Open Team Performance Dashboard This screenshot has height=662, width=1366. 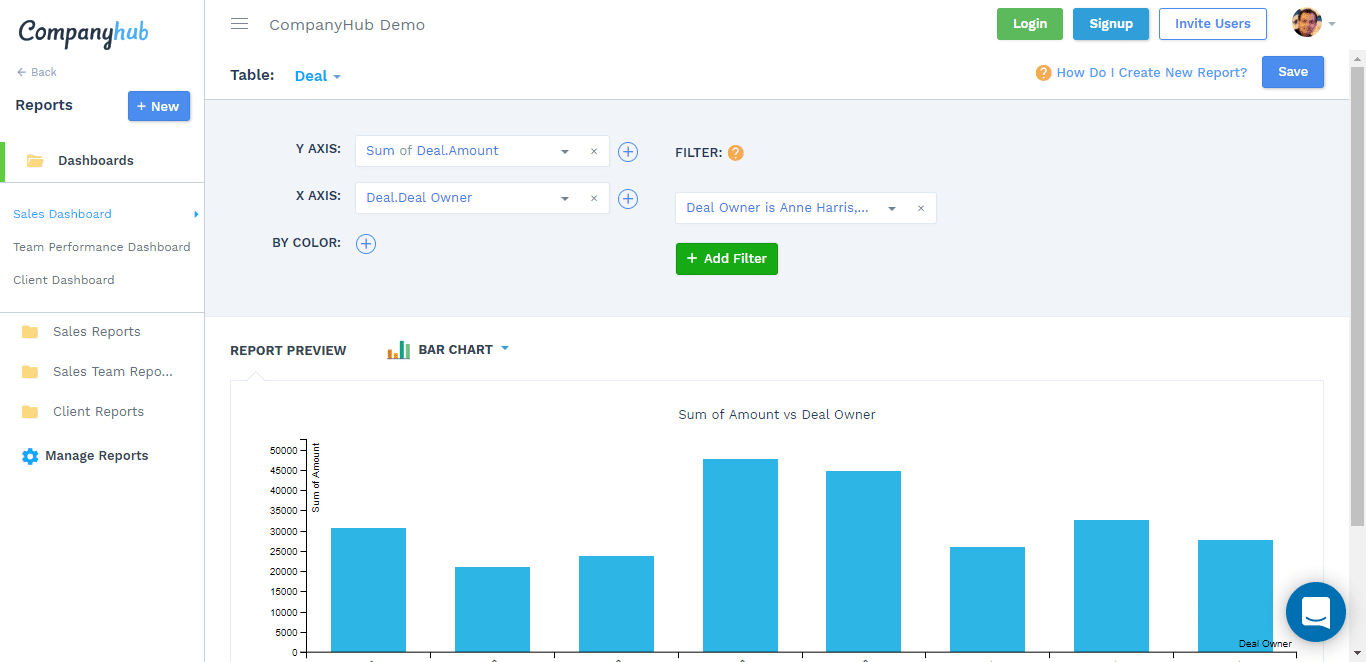click(x=101, y=247)
